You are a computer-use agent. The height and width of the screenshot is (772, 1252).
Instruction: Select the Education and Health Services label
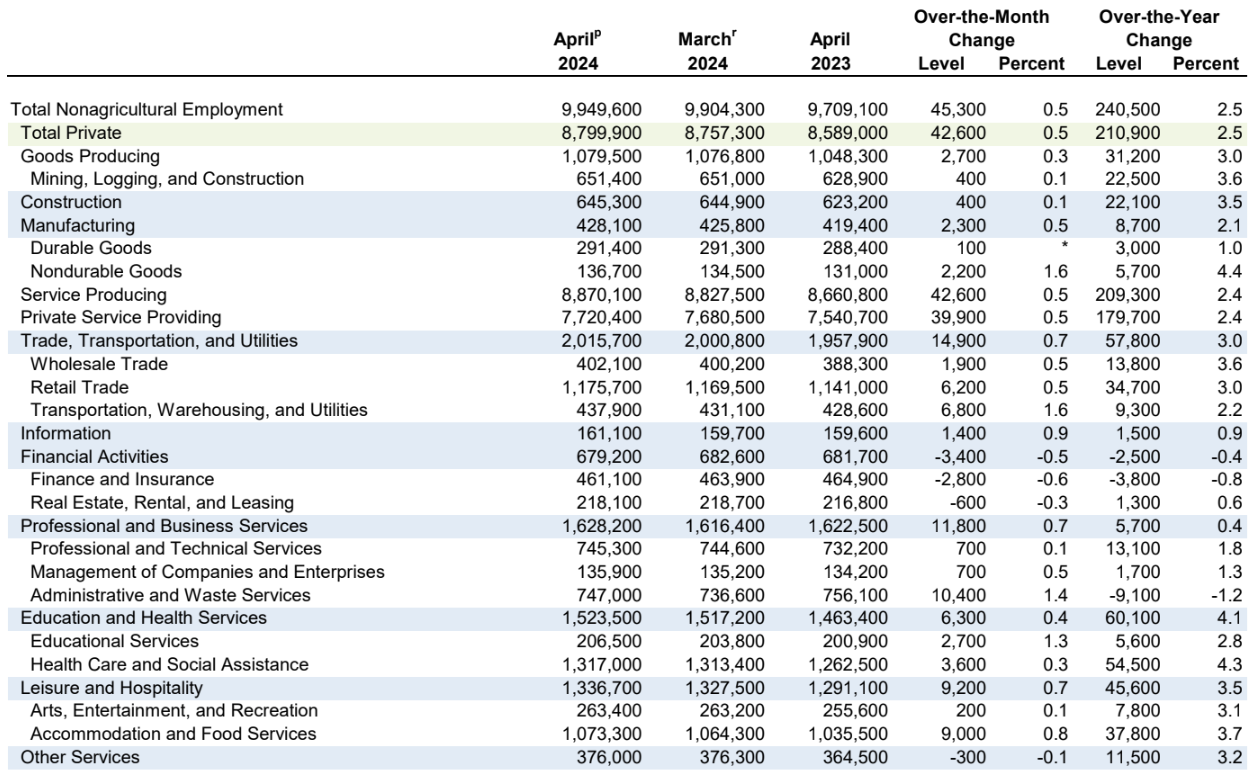pyautogui.click(x=144, y=618)
